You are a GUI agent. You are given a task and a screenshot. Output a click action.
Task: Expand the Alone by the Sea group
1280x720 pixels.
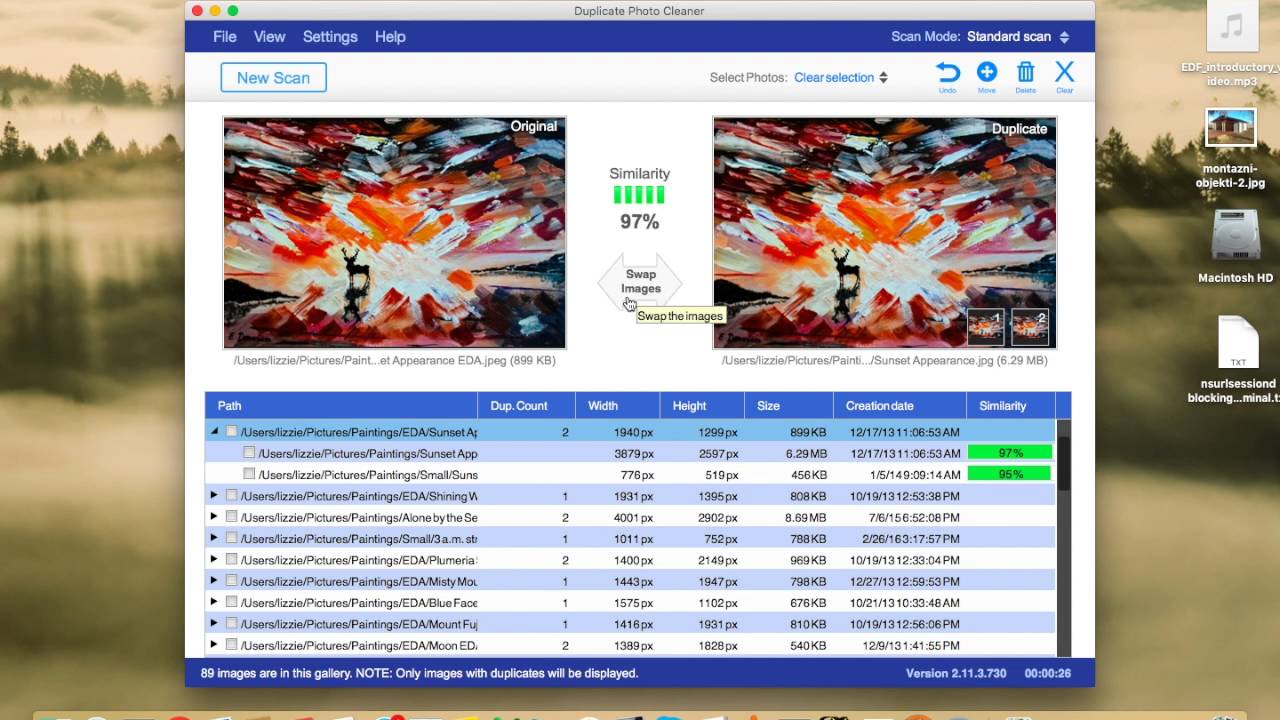[213, 516]
